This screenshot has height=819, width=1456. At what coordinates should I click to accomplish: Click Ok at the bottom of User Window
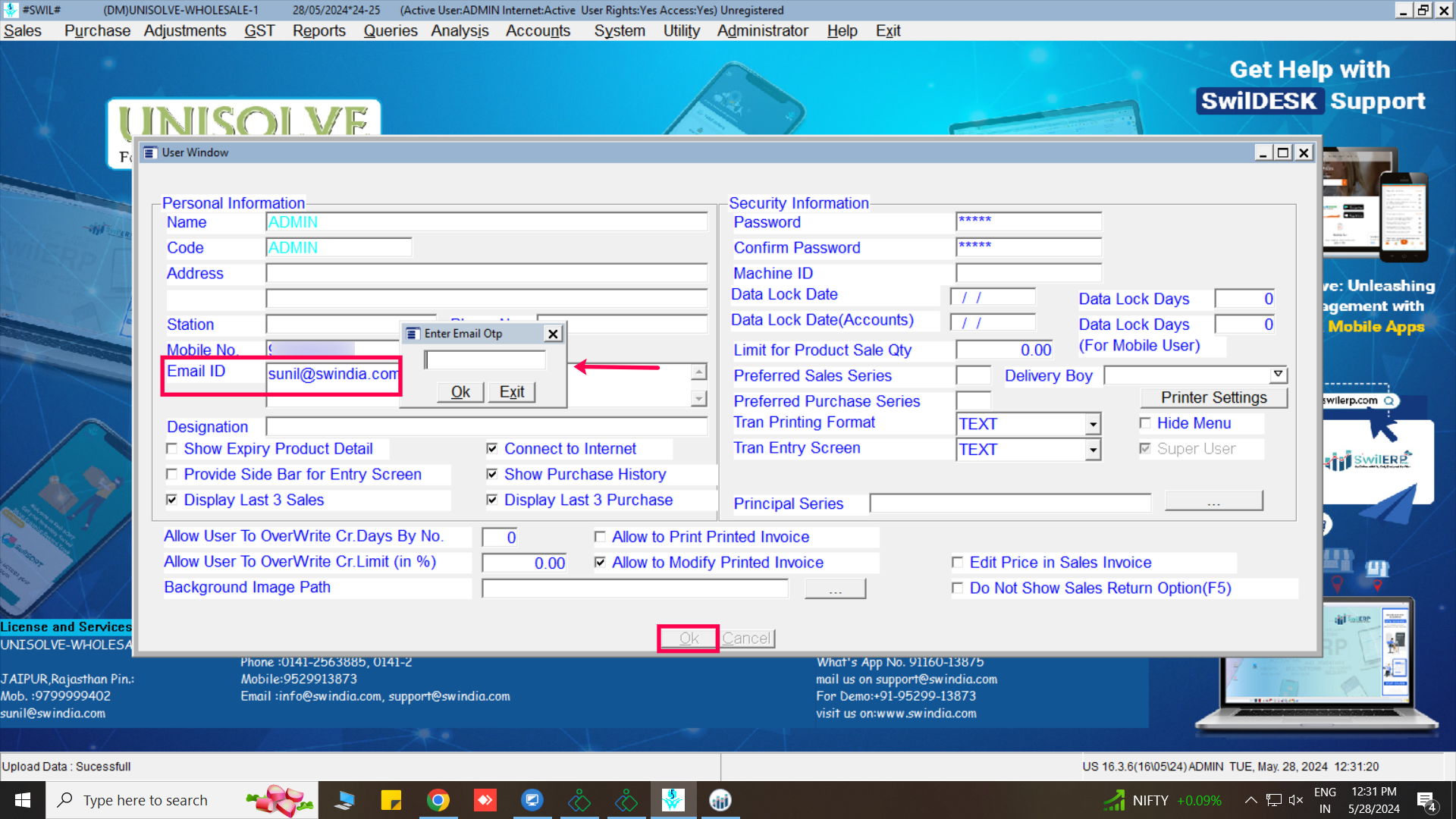689,639
